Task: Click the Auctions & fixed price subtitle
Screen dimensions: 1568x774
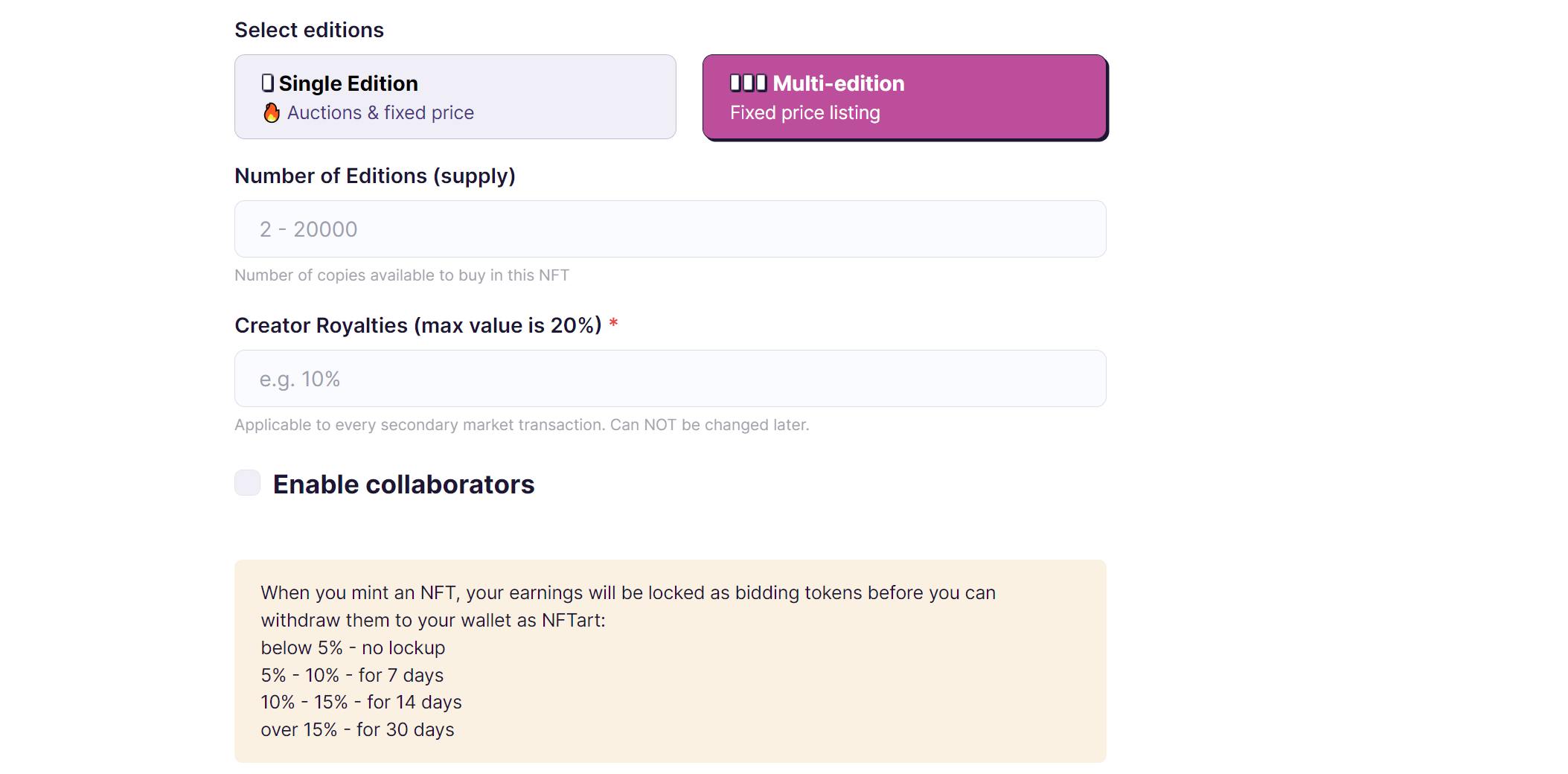Action: coord(380,112)
